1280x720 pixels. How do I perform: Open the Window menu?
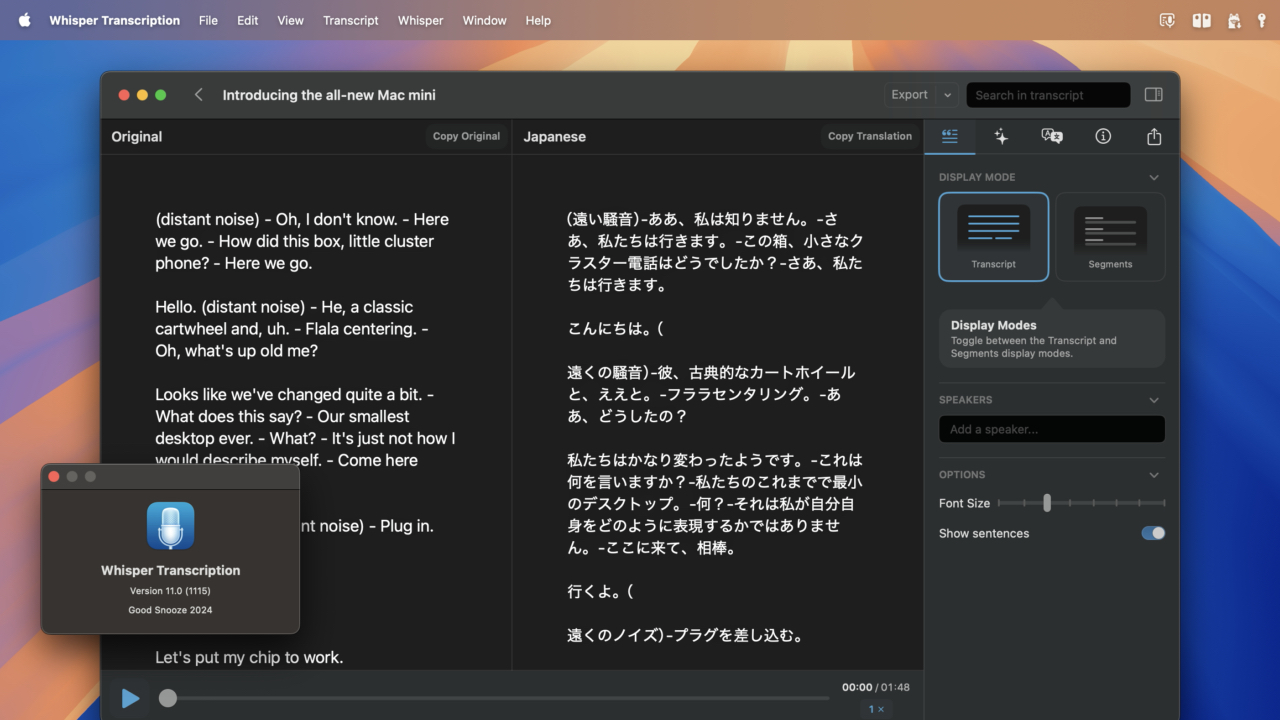tap(484, 20)
